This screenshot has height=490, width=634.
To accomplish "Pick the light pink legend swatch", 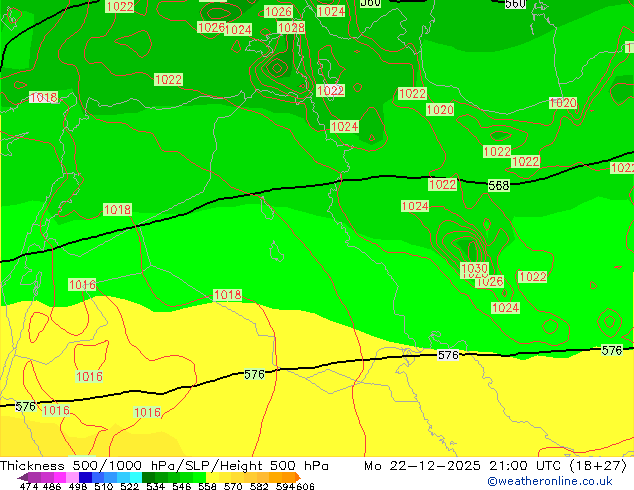I will coord(72,477).
